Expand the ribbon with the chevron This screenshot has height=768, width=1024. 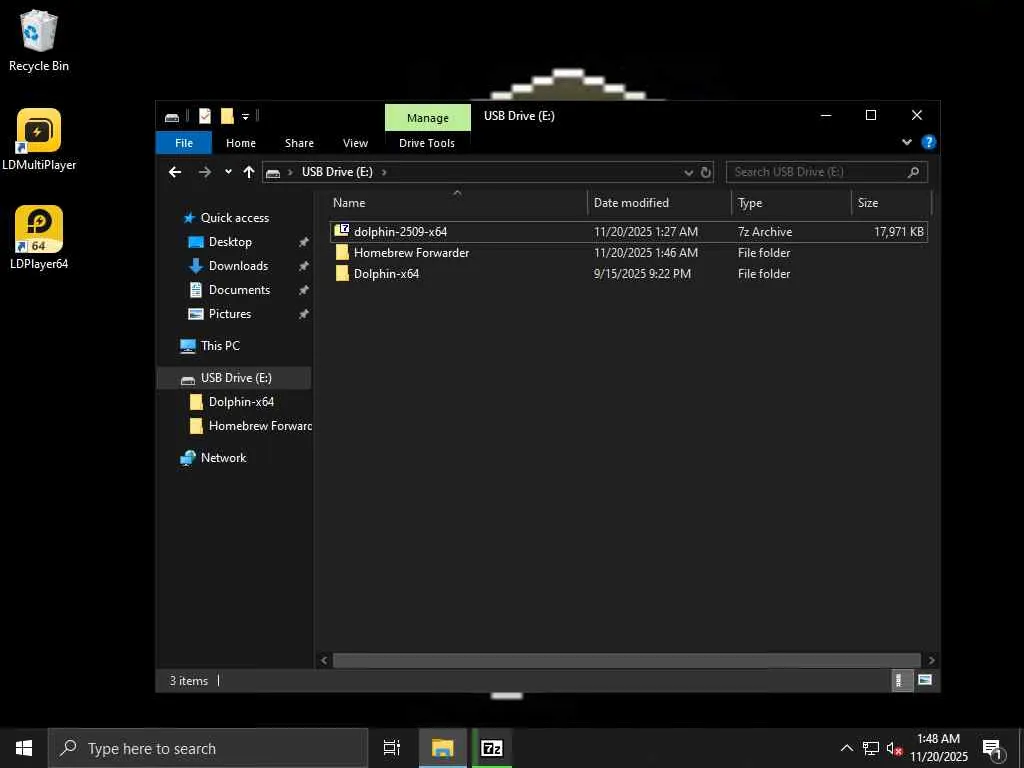pos(906,142)
